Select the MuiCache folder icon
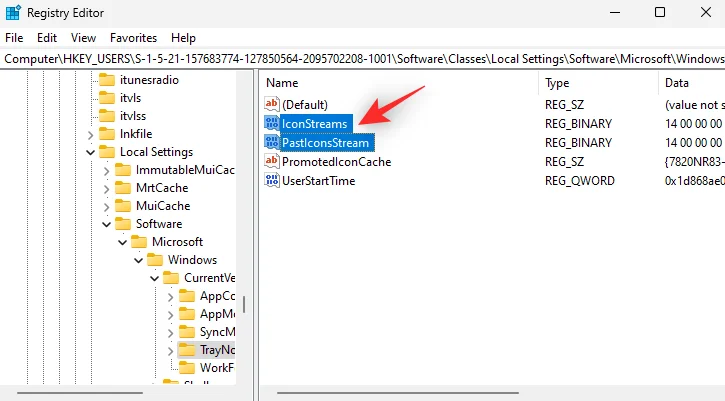The height and width of the screenshot is (401, 725). (x=123, y=206)
